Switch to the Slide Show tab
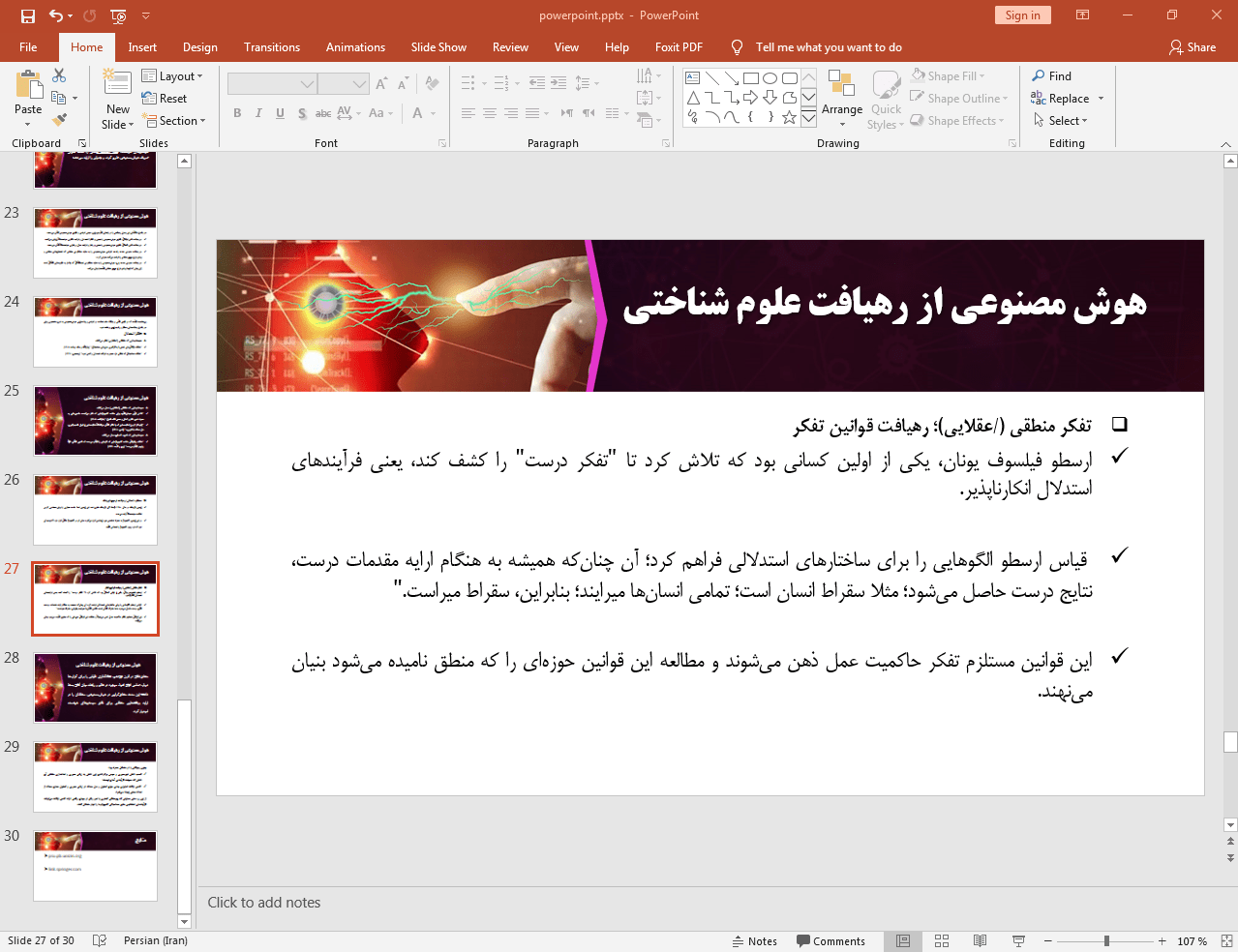 tap(438, 47)
